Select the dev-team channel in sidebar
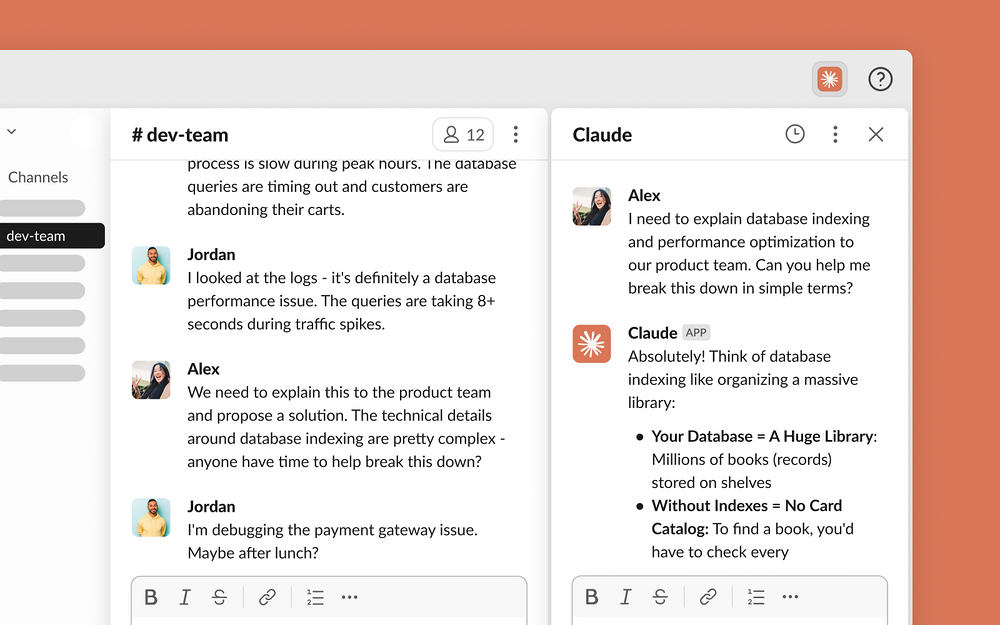 point(51,235)
